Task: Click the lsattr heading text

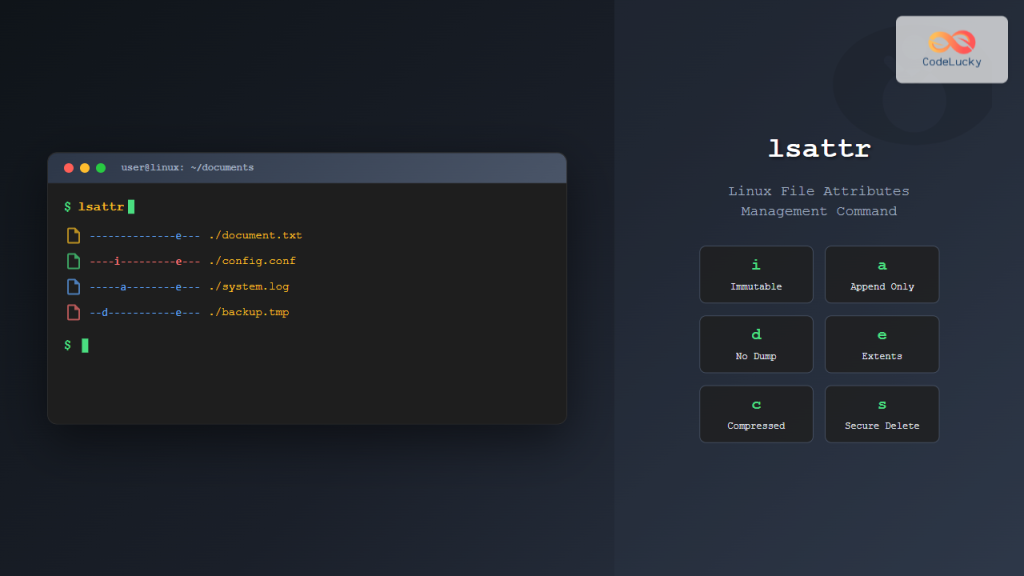Action: 818,148
